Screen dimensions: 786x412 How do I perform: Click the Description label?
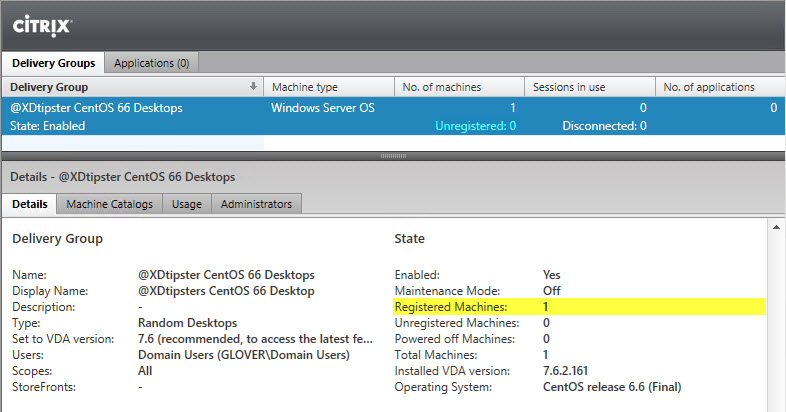(44, 307)
